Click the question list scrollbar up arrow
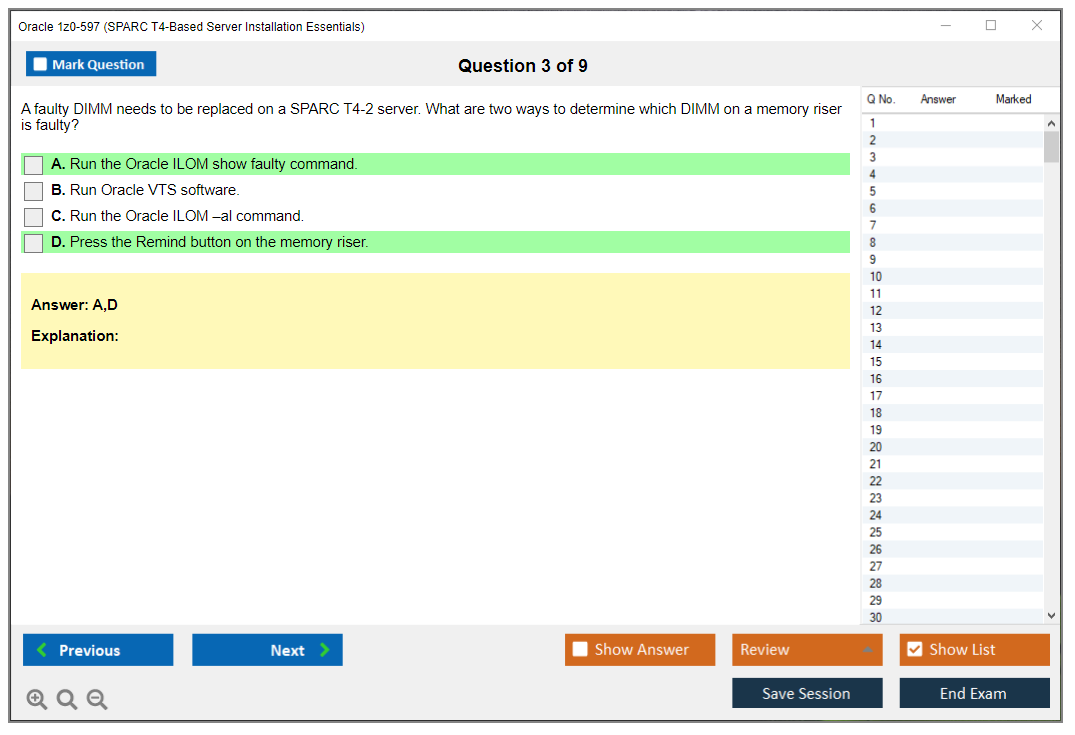The height and width of the screenshot is (735, 1075). click(1051, 122)
